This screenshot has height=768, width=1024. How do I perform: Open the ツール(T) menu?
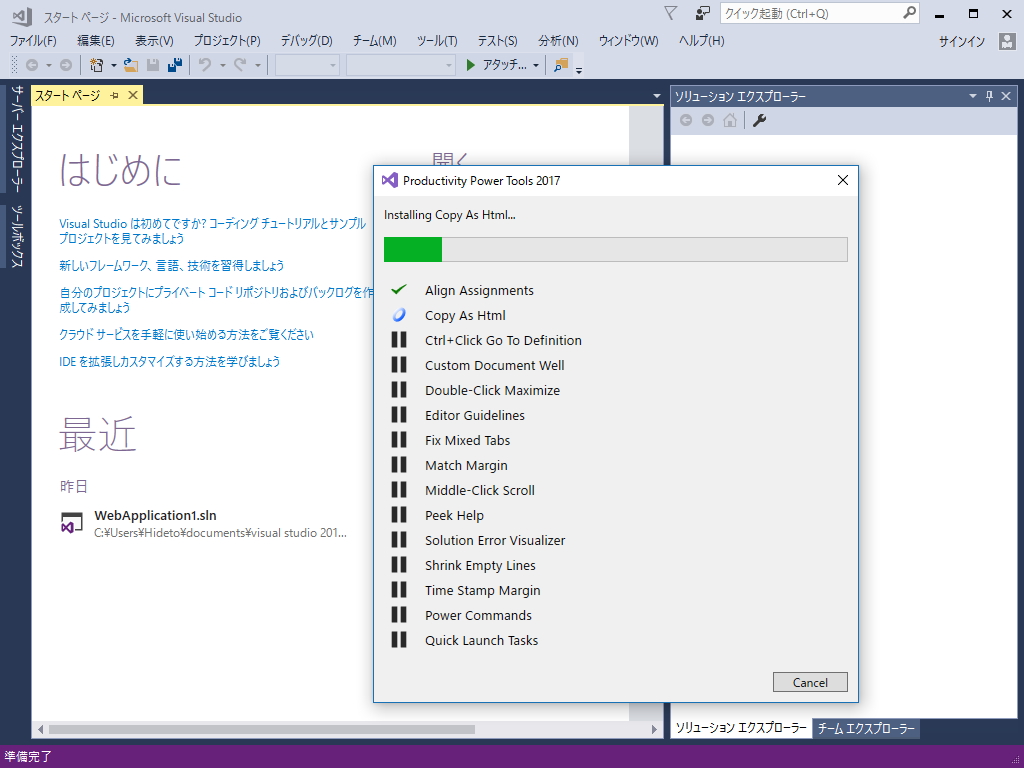tap(437, 41)
